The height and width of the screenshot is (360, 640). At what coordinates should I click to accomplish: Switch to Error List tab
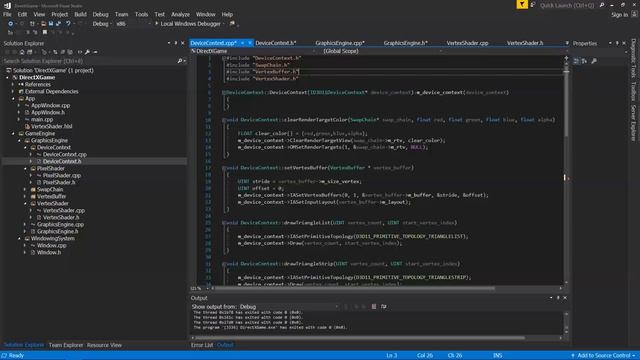[x=202, y=345]
